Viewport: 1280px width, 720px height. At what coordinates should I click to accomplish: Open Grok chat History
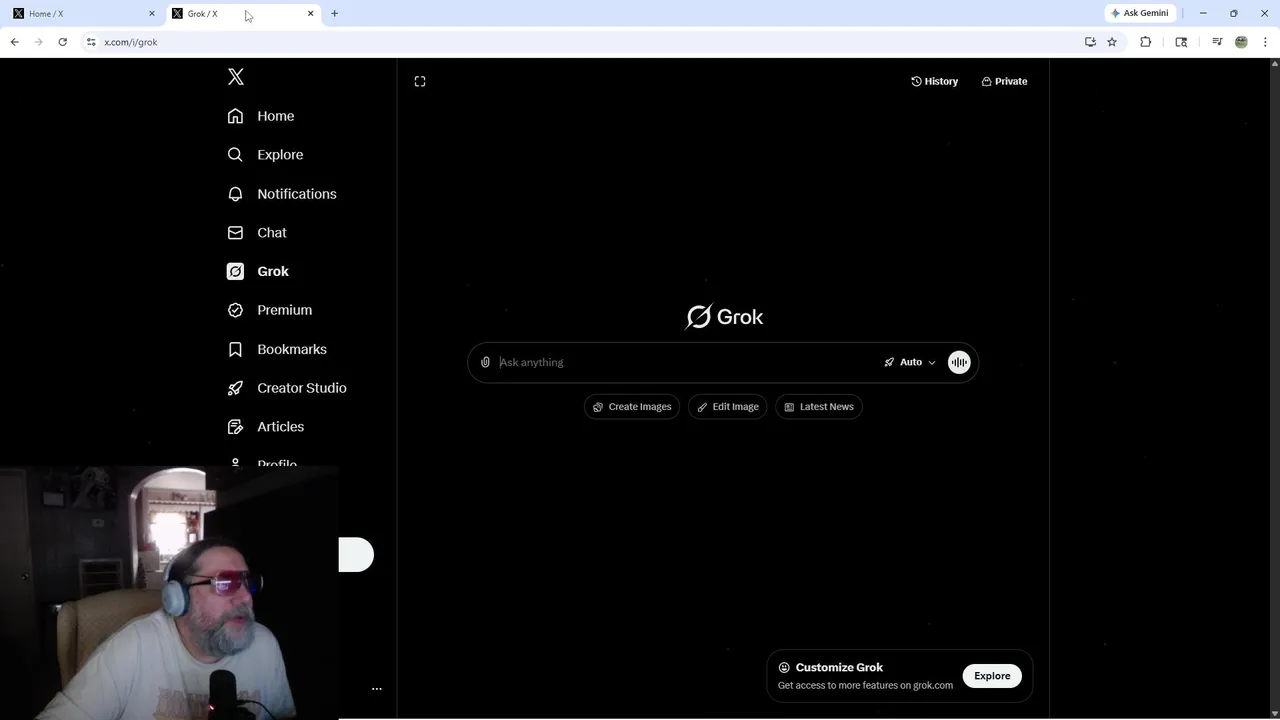934,81
